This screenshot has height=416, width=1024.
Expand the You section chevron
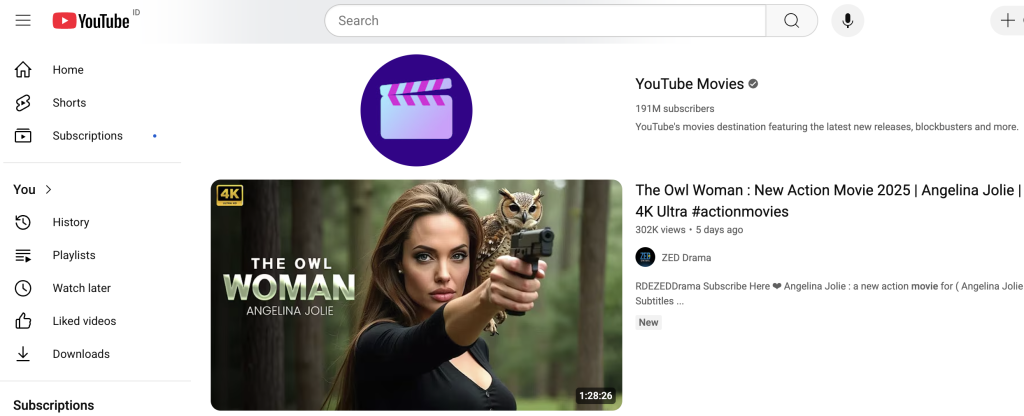coord(48,189)
